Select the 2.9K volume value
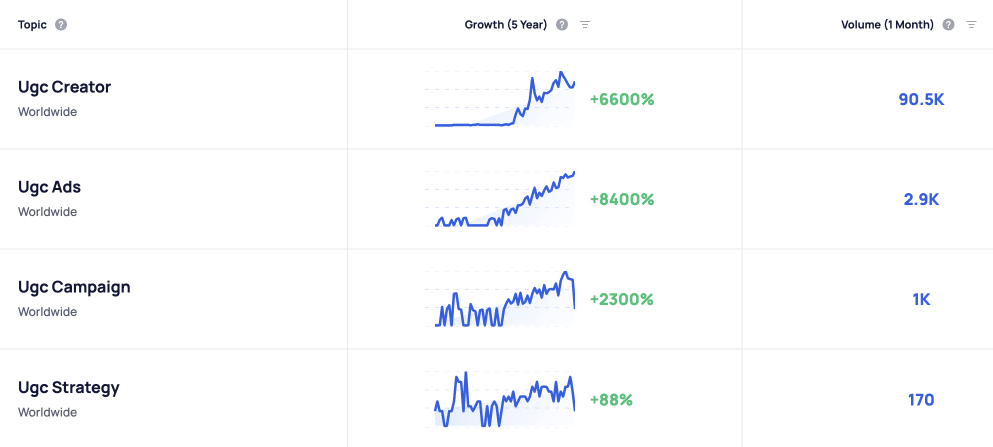 click(921, 199)
